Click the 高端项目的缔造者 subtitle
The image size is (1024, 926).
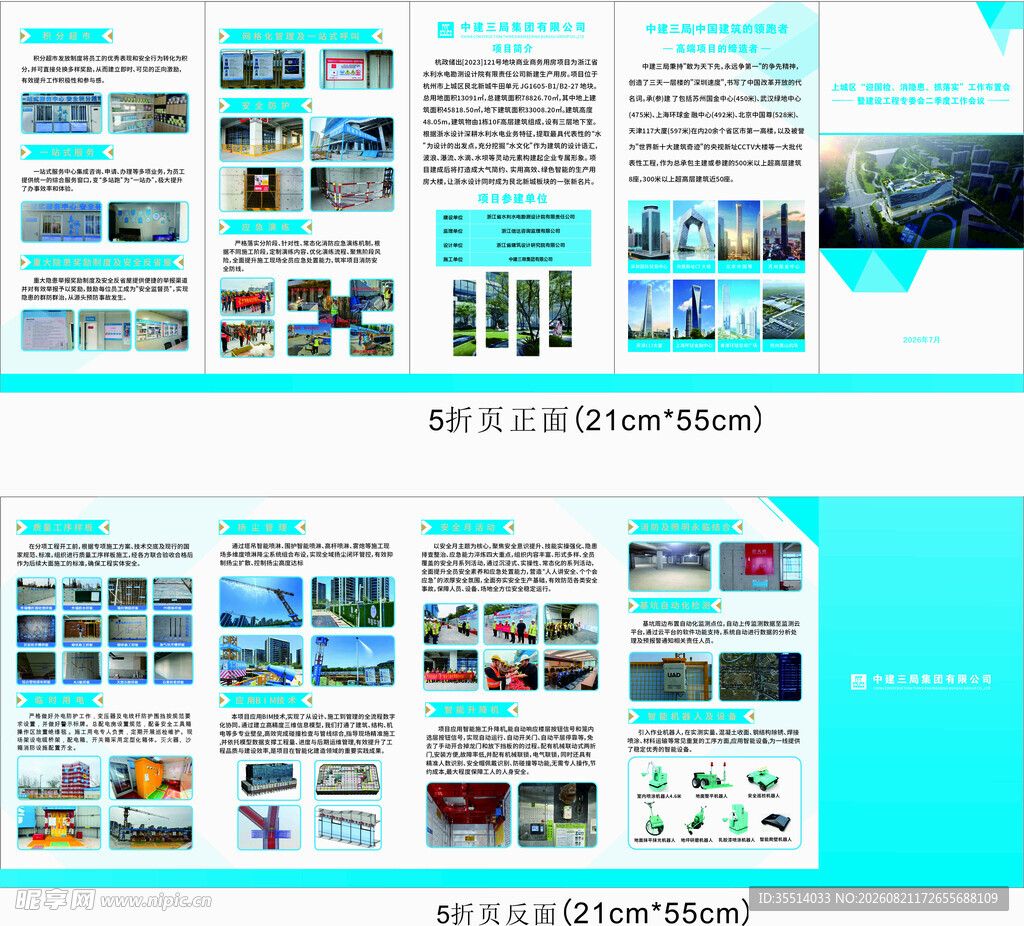coord(716,48)
